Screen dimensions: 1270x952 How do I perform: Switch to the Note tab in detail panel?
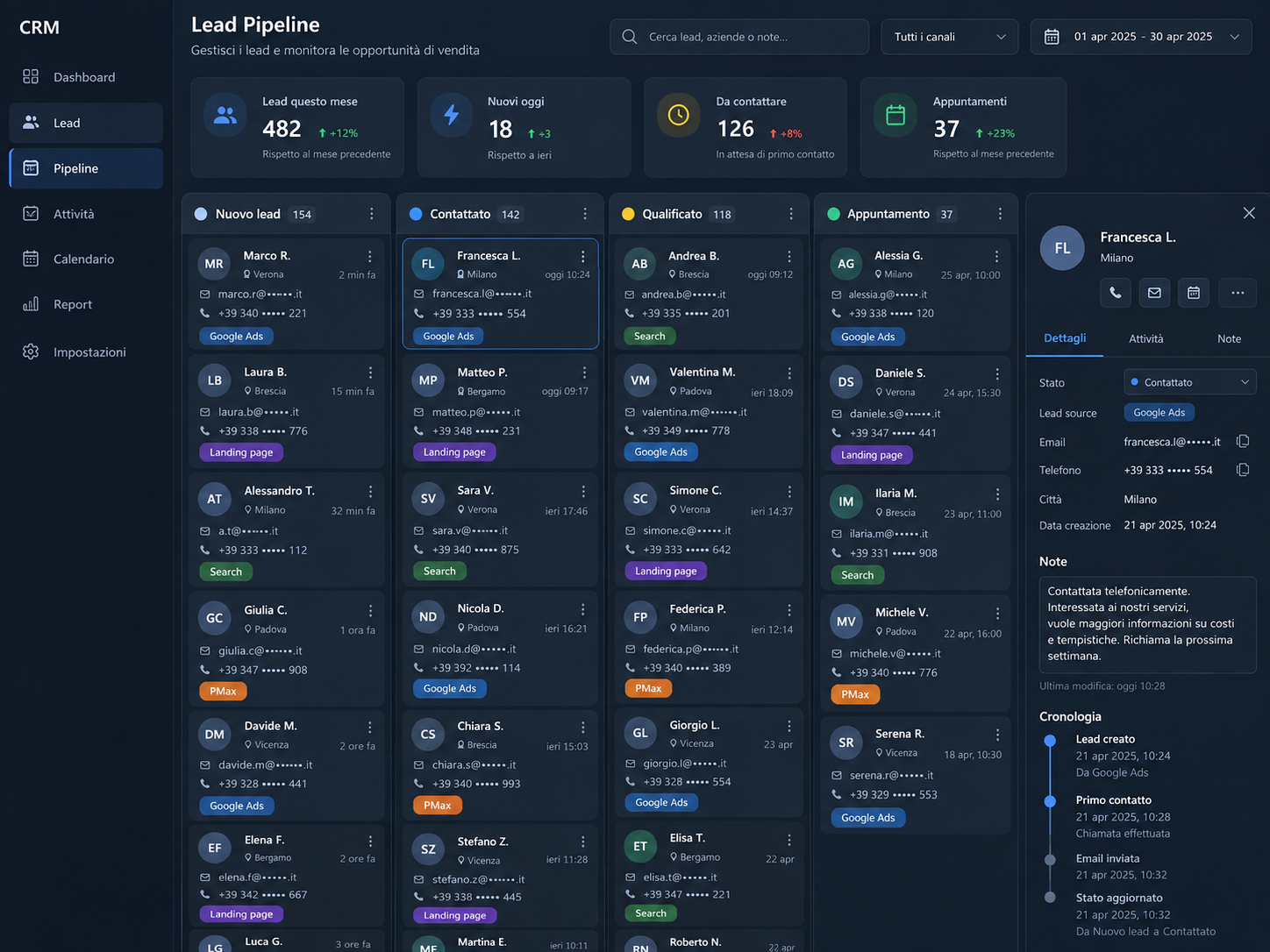tap(1229, 338)
